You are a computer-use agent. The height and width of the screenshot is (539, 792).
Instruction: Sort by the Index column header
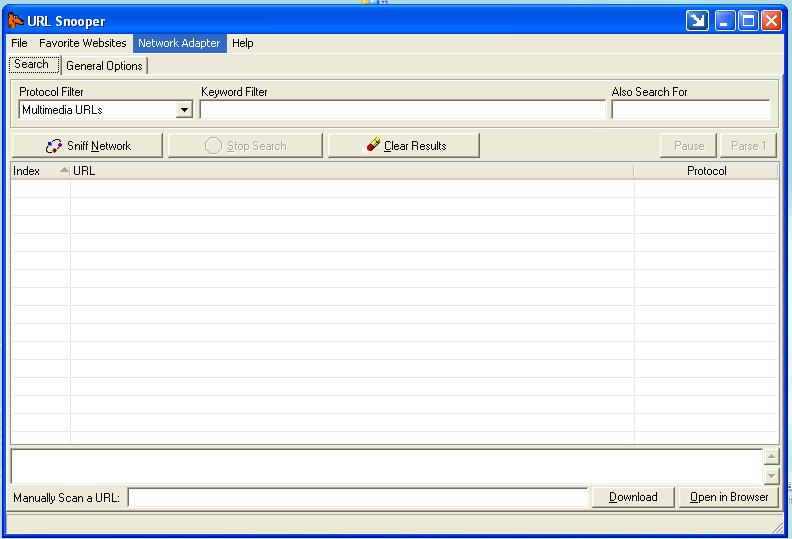pos(40,171)
